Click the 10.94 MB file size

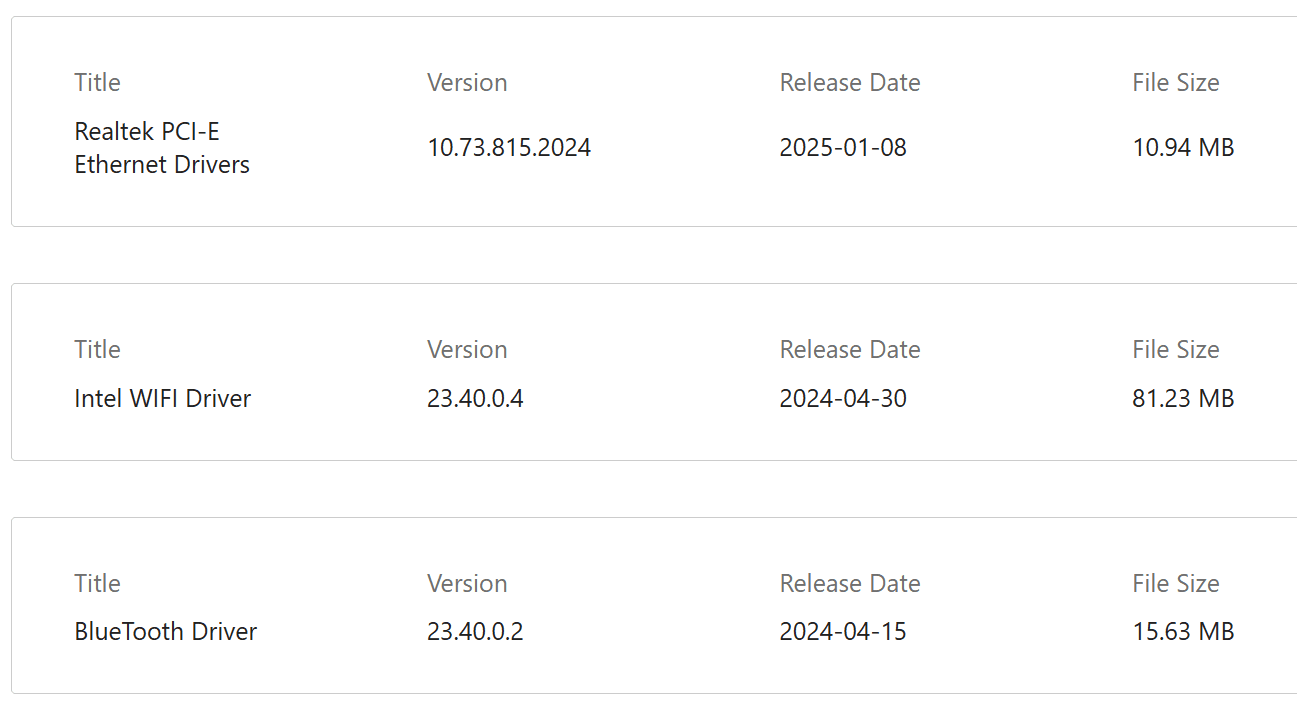pyautogui.click(x=1183, y=148)
